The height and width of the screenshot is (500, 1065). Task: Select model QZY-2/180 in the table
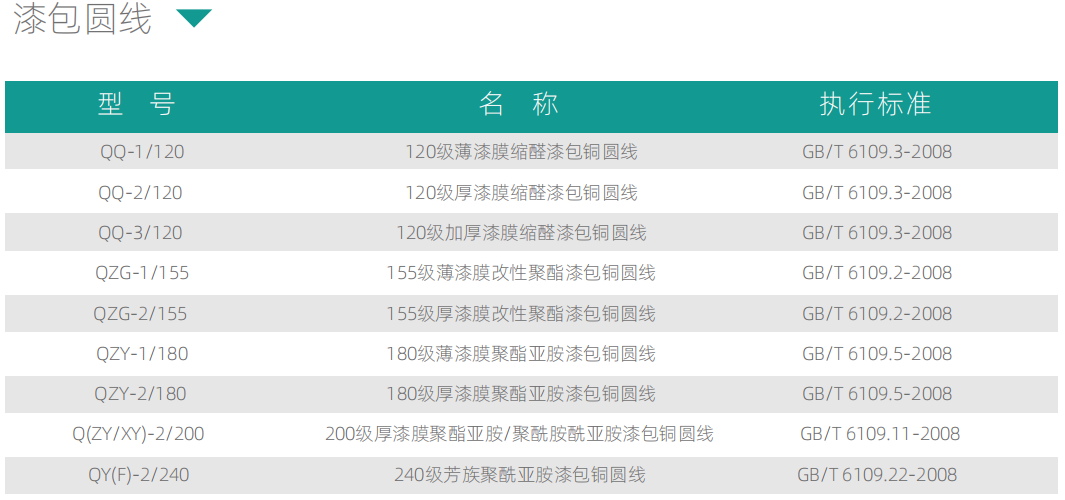click(x=140, y=394)
